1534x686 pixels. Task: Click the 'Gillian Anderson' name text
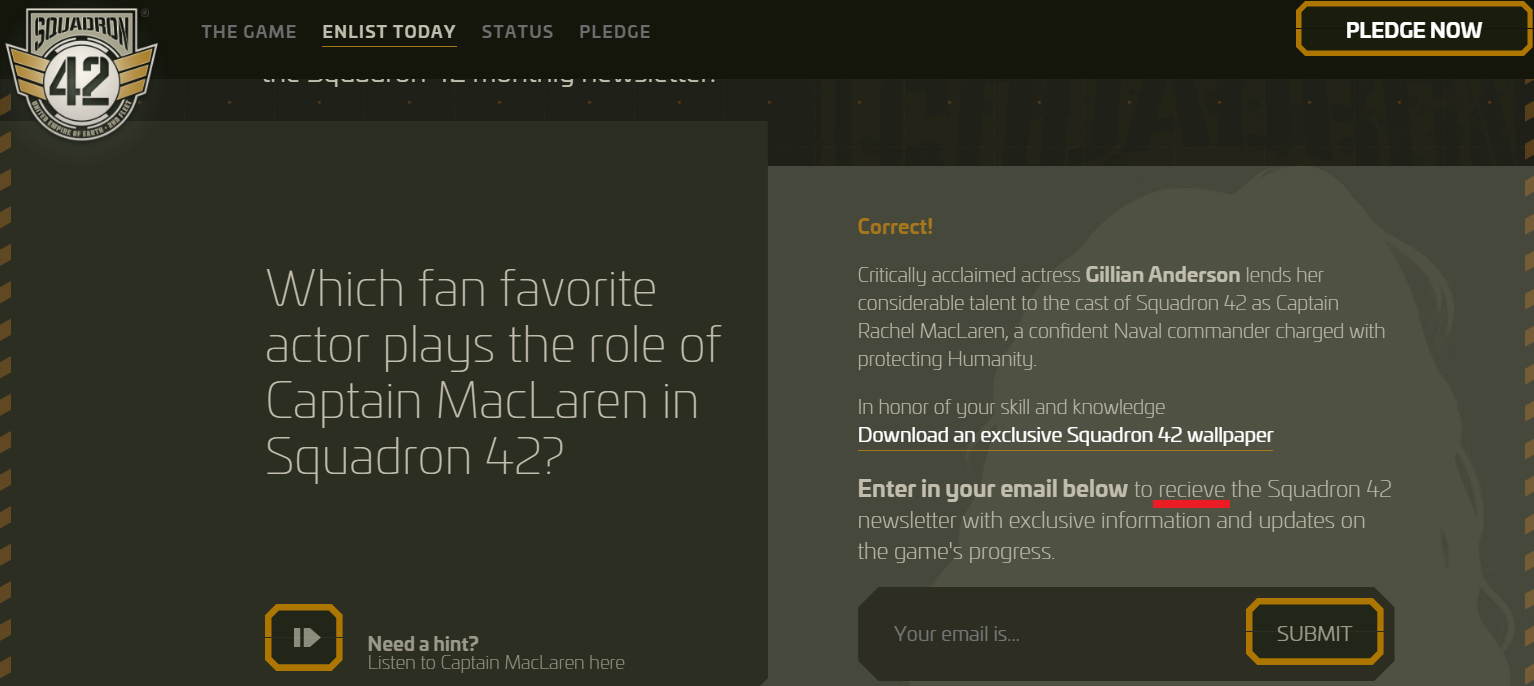tap(1162, 275)
